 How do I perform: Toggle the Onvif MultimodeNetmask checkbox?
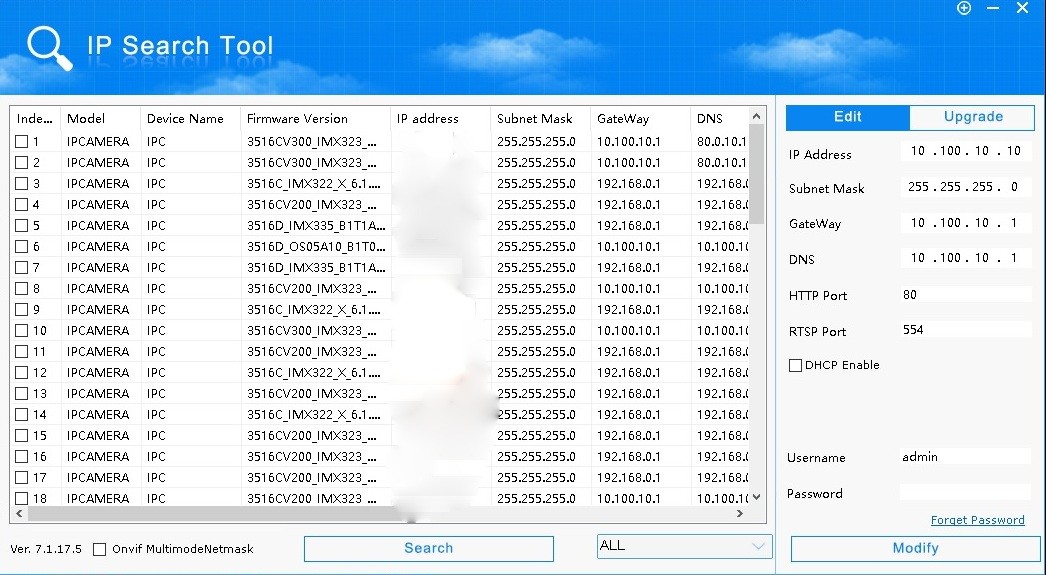pos(99,550)
